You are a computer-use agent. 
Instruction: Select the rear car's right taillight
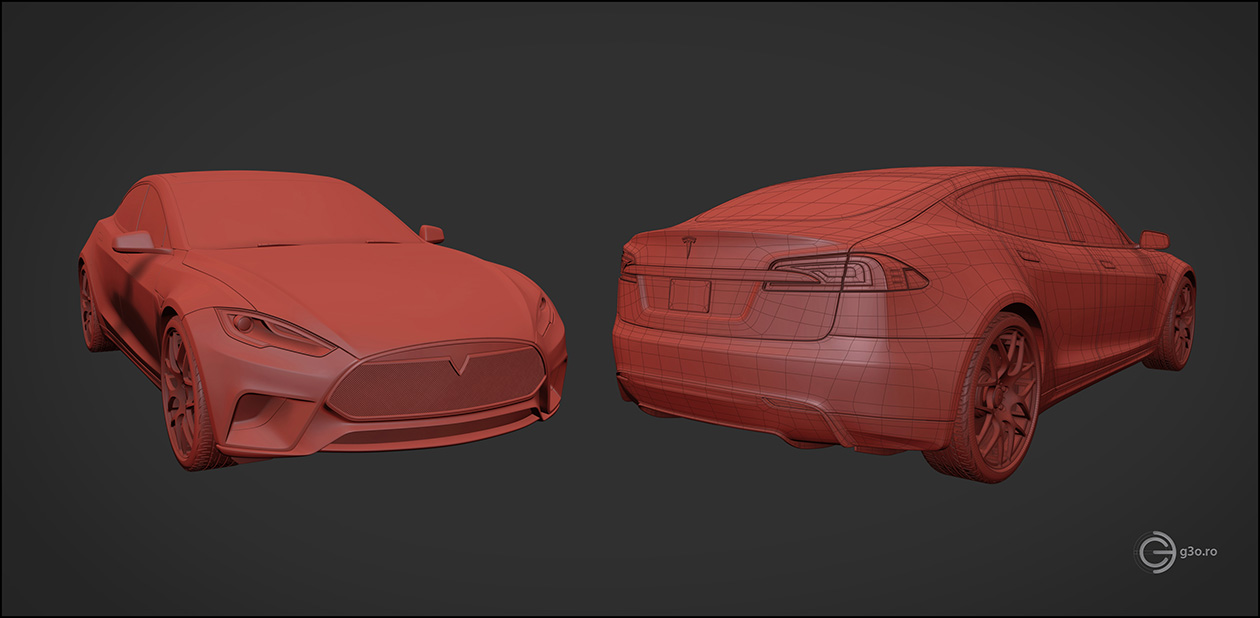[x=840, y=271]
